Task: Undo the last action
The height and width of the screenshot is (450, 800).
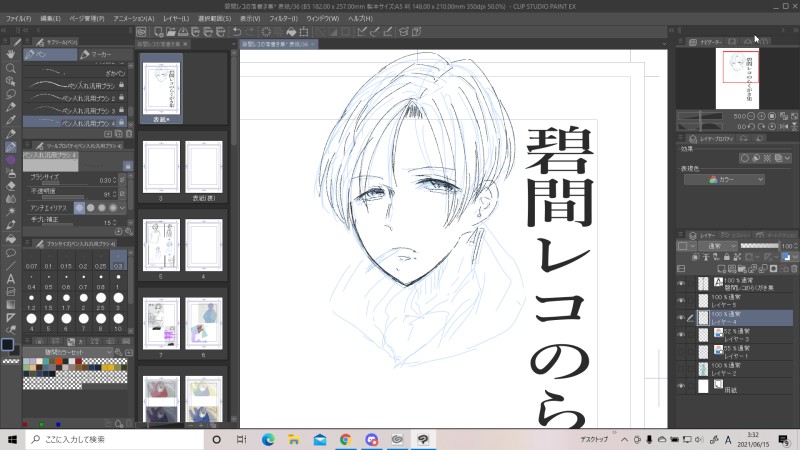Action: click(237, 32)
